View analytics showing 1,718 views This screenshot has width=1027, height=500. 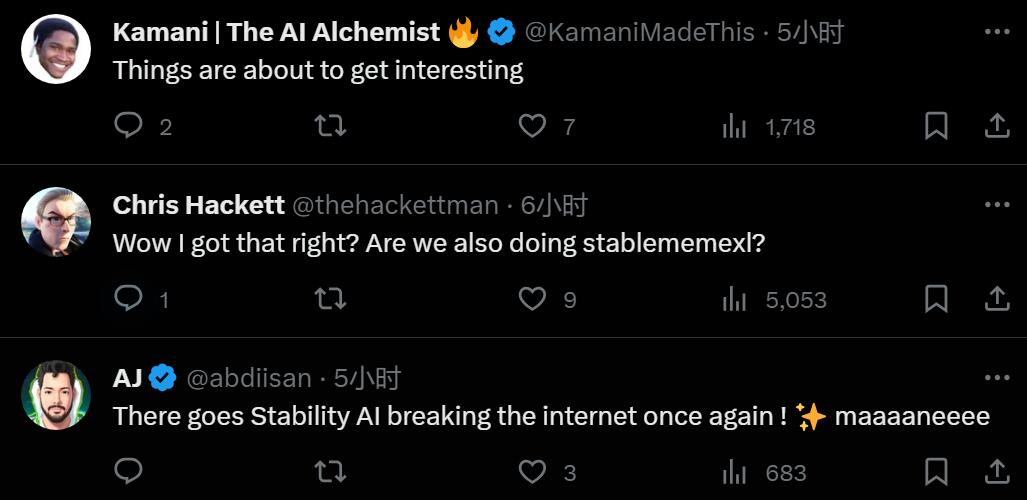click(769, 126)
